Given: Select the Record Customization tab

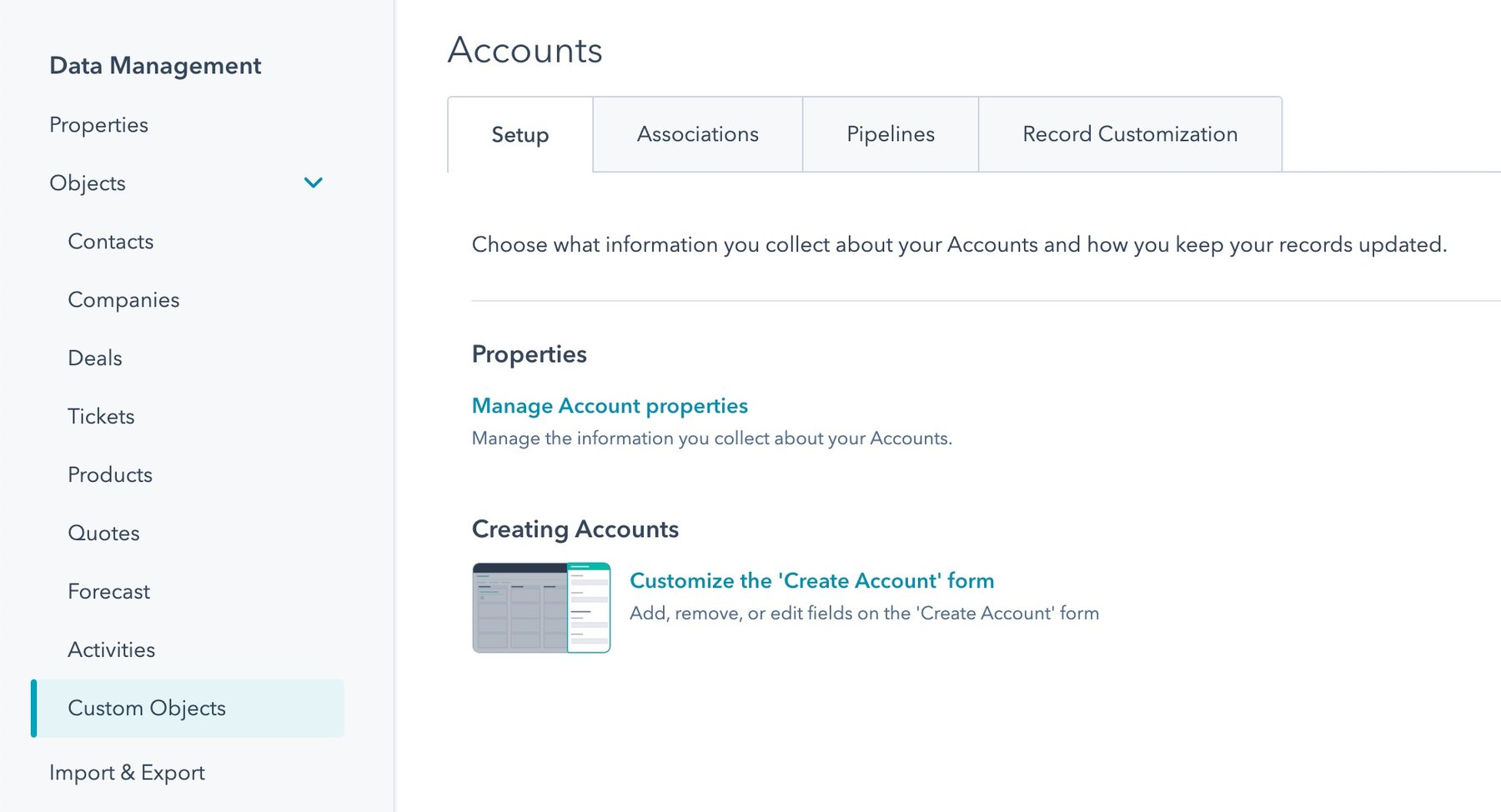Looking at the screenshot, I should [x=1129, y=134].
